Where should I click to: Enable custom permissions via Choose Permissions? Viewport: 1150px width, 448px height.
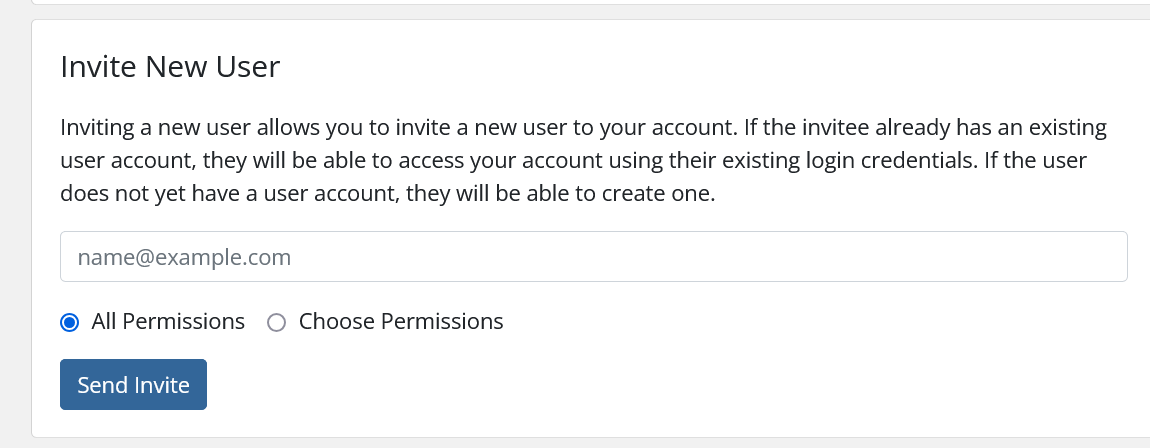tap(277, 322)
